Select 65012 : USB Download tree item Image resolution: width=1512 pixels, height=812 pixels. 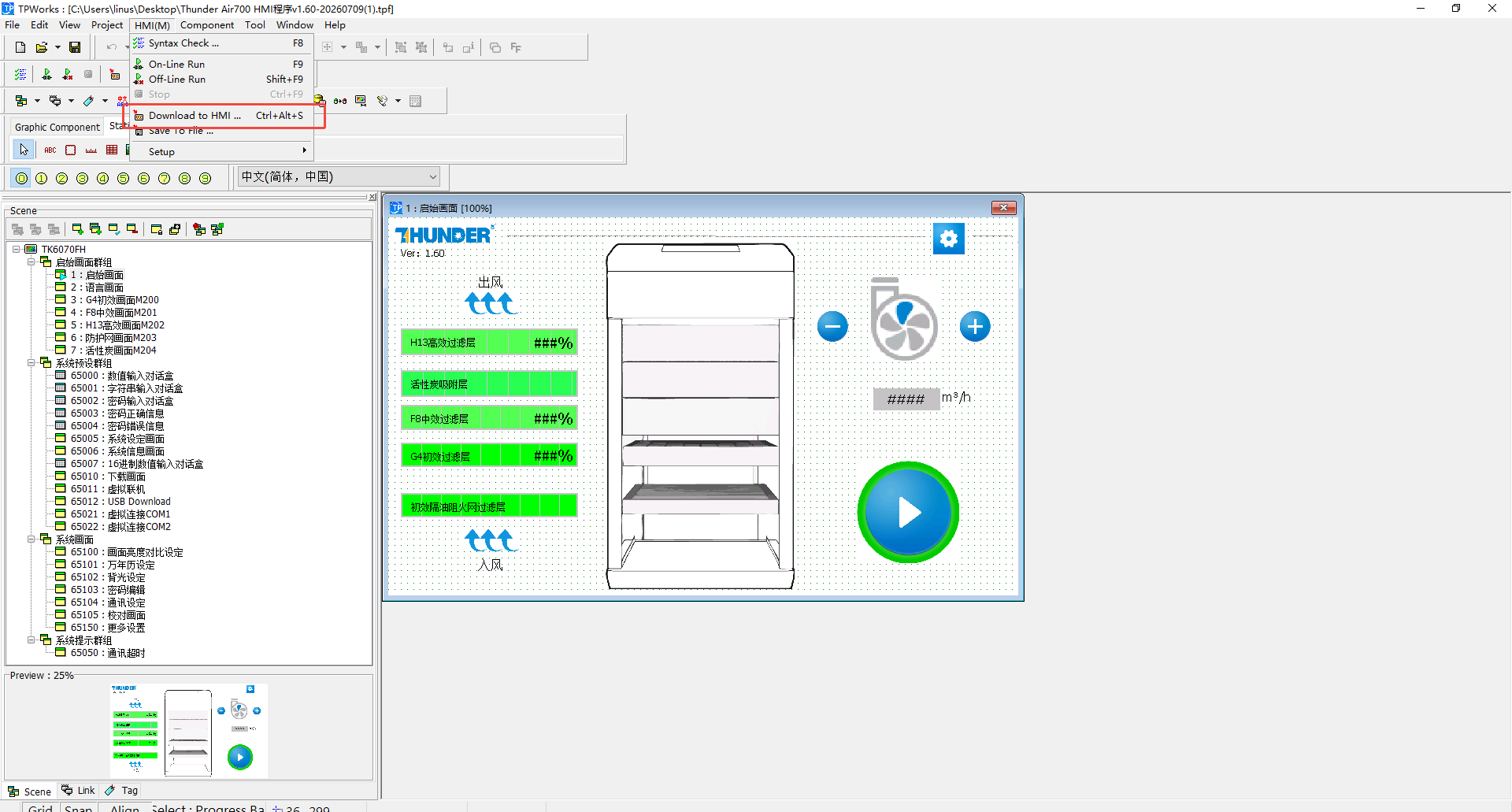(120, 502)
